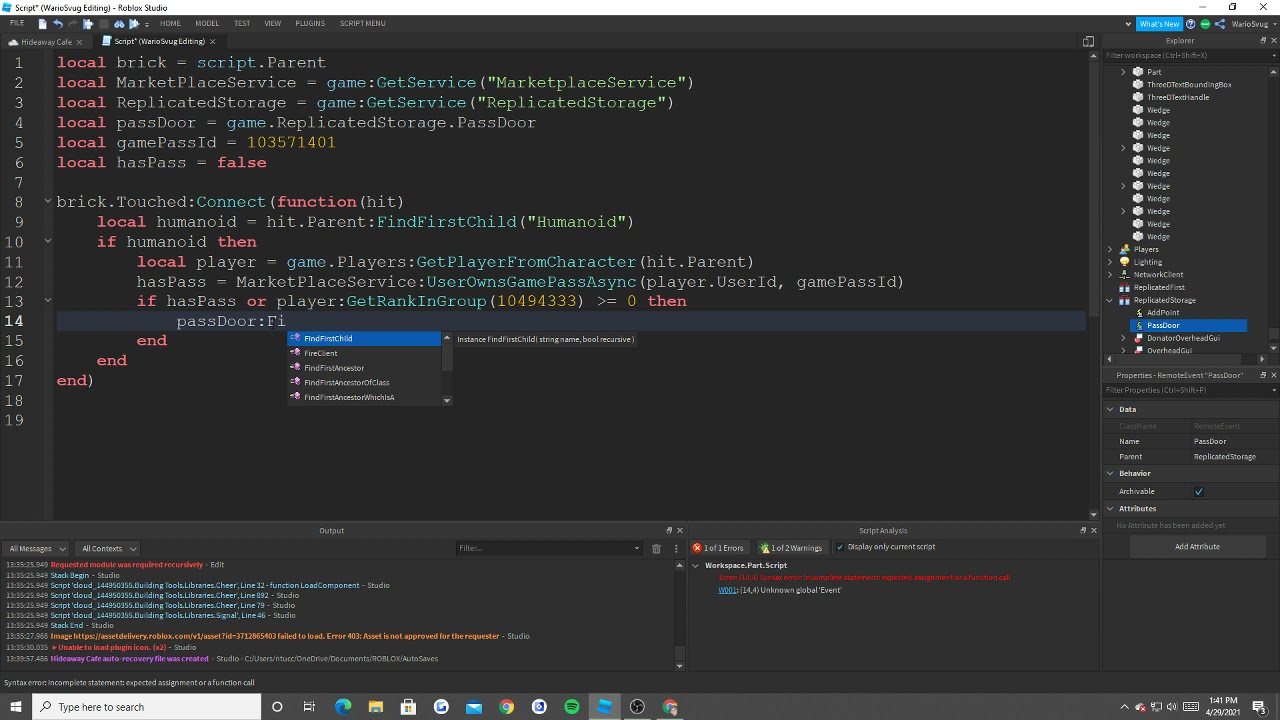The width and height of the screenshot is (1280, 720).
Task: Close the Script Analysis panel
Action: [1093, 530]
